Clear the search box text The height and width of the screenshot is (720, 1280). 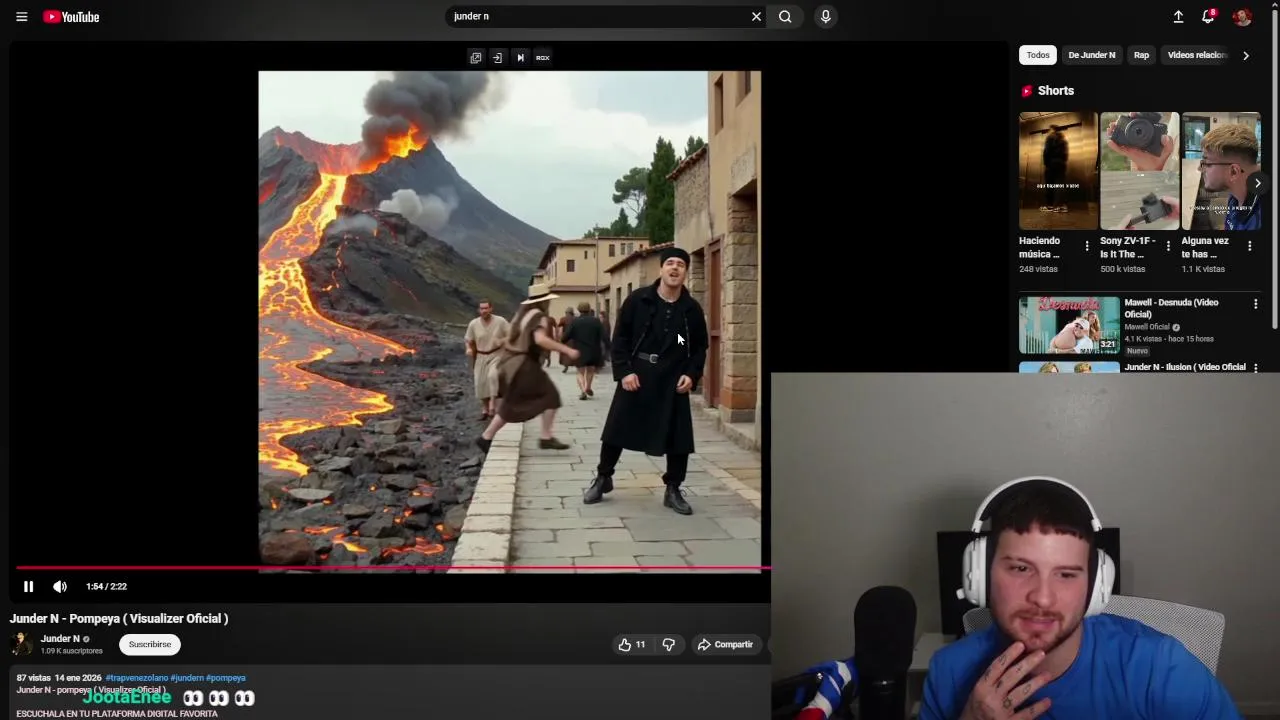(x=756, y=16)
